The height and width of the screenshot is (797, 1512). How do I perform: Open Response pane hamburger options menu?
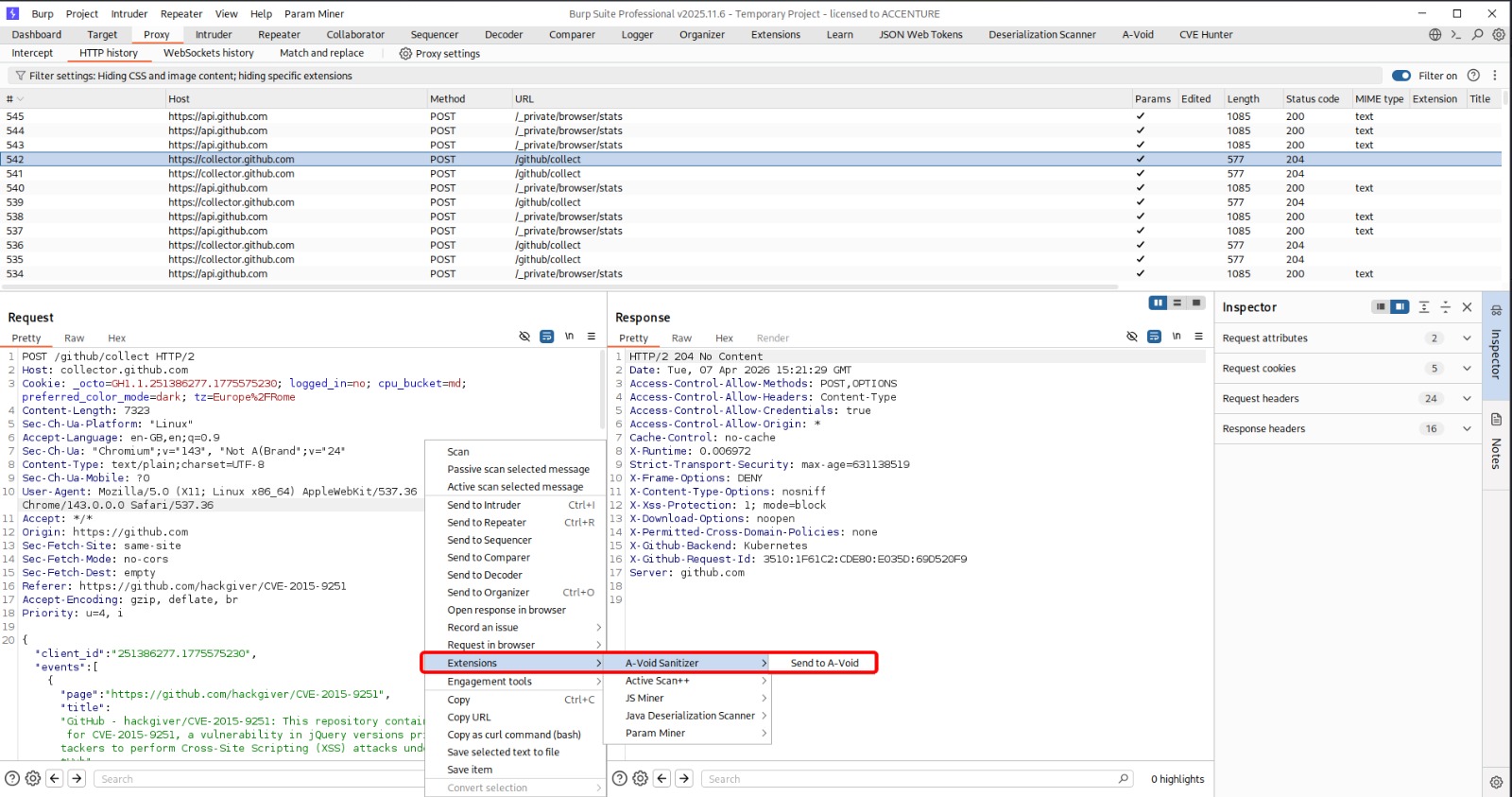(x=1199, y=337)
